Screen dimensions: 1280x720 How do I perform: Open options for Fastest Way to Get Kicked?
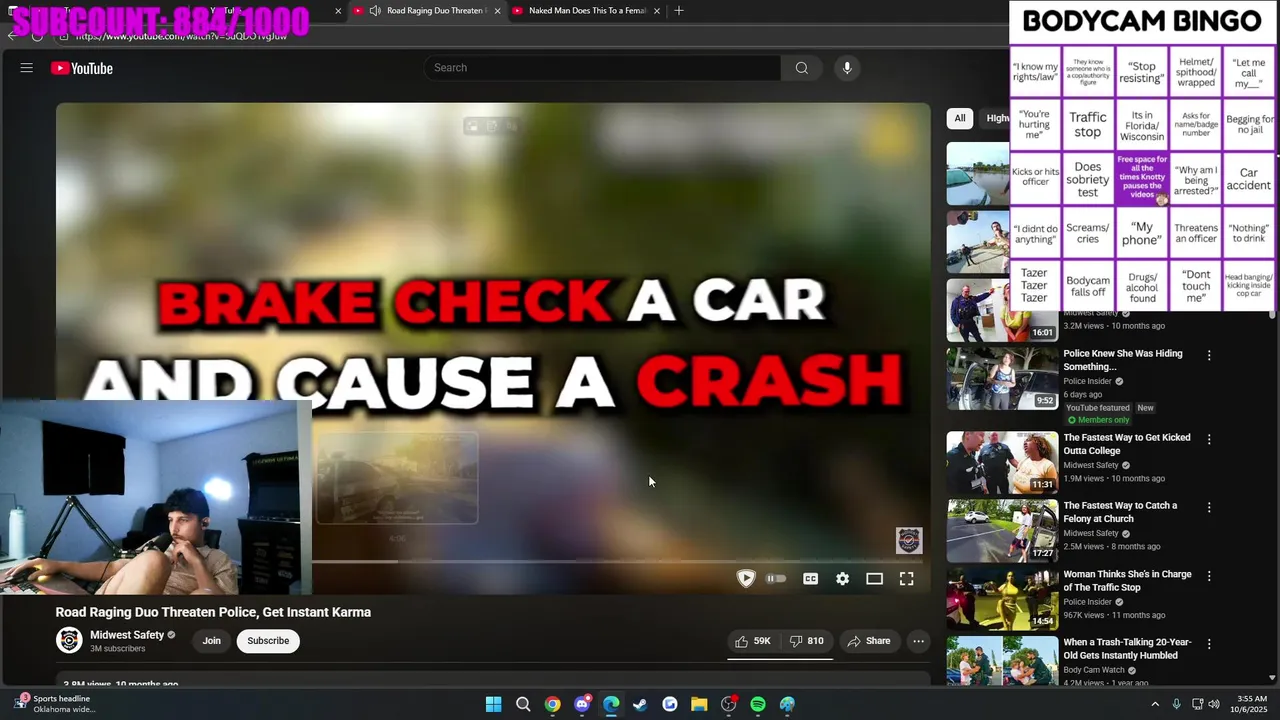pyautogui.click(x=1209, y=439)
